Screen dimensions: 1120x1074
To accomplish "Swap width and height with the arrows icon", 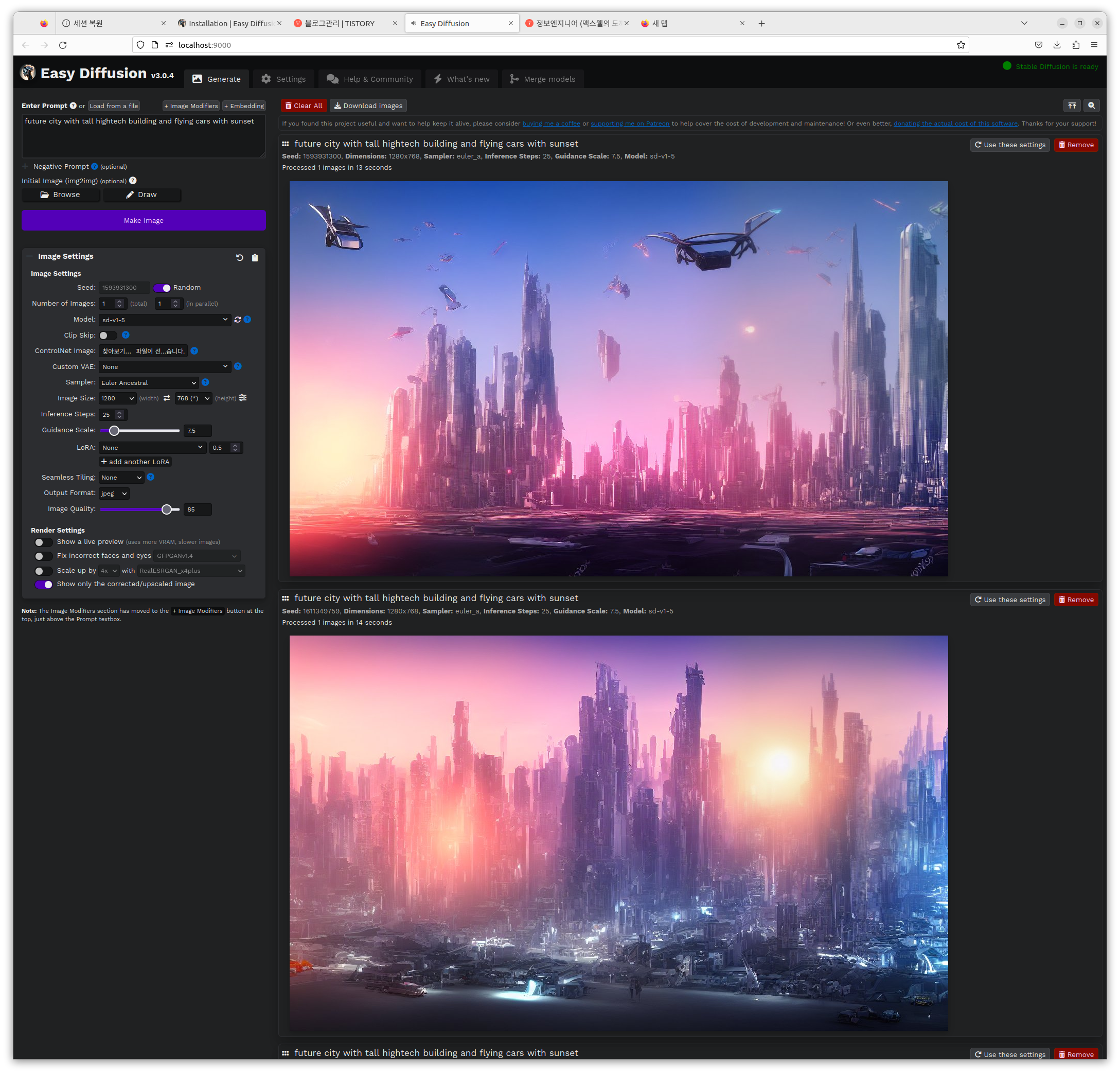I will [x=167, y=398].
